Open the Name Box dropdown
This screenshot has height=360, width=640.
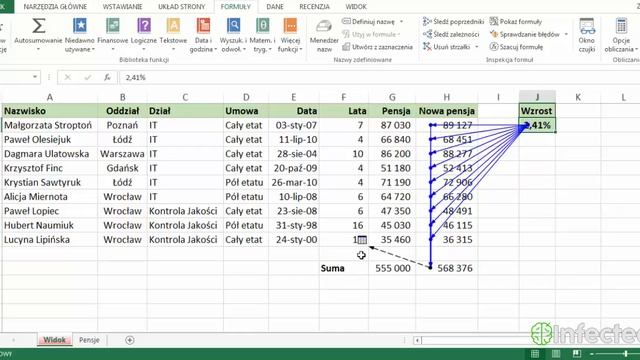click(35, 77)
